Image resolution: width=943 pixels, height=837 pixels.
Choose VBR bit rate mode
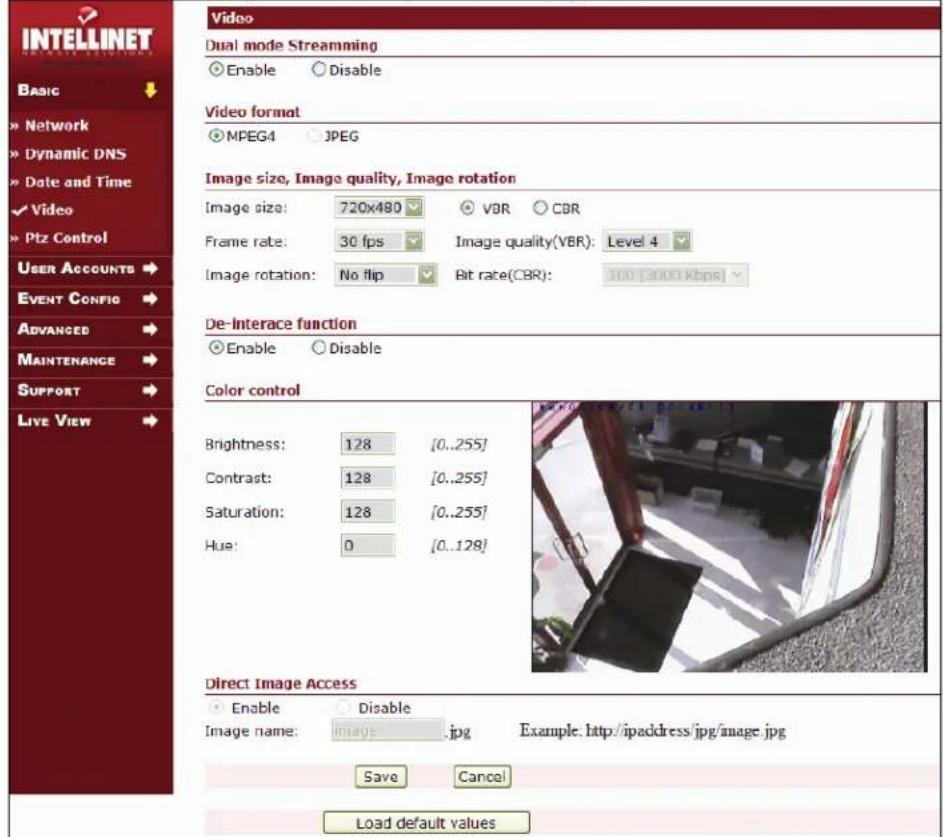(467, 208)
